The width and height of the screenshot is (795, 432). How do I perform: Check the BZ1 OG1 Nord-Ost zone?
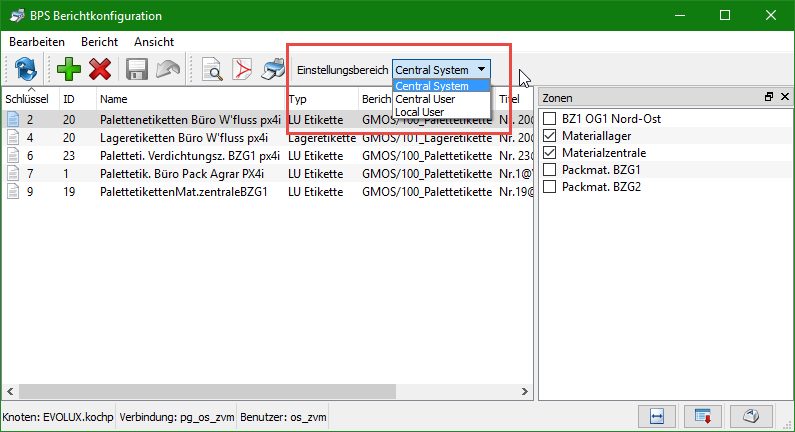pyautogui.click(x=550, y=118)
